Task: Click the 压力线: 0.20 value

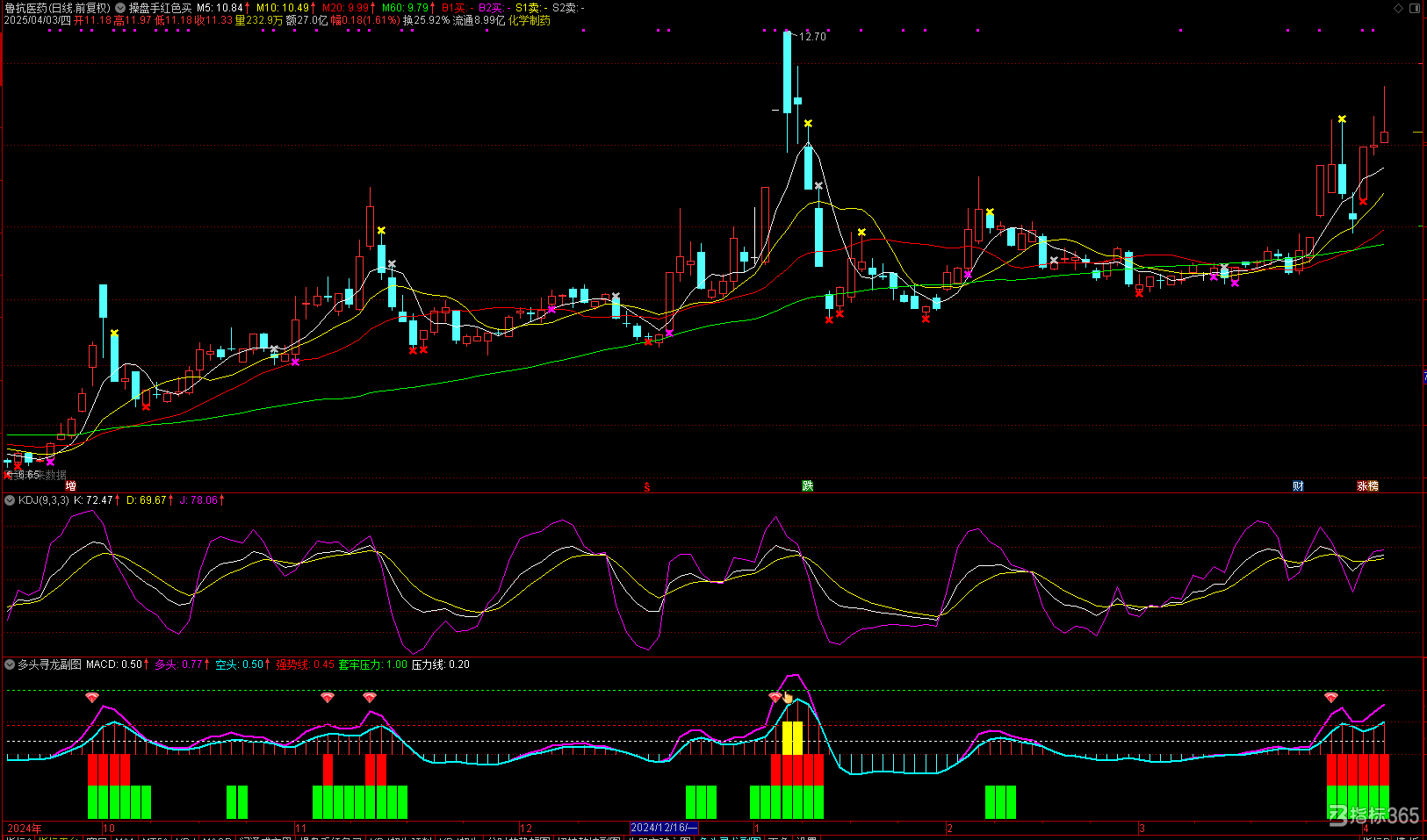Action: (x=441, y=664)
